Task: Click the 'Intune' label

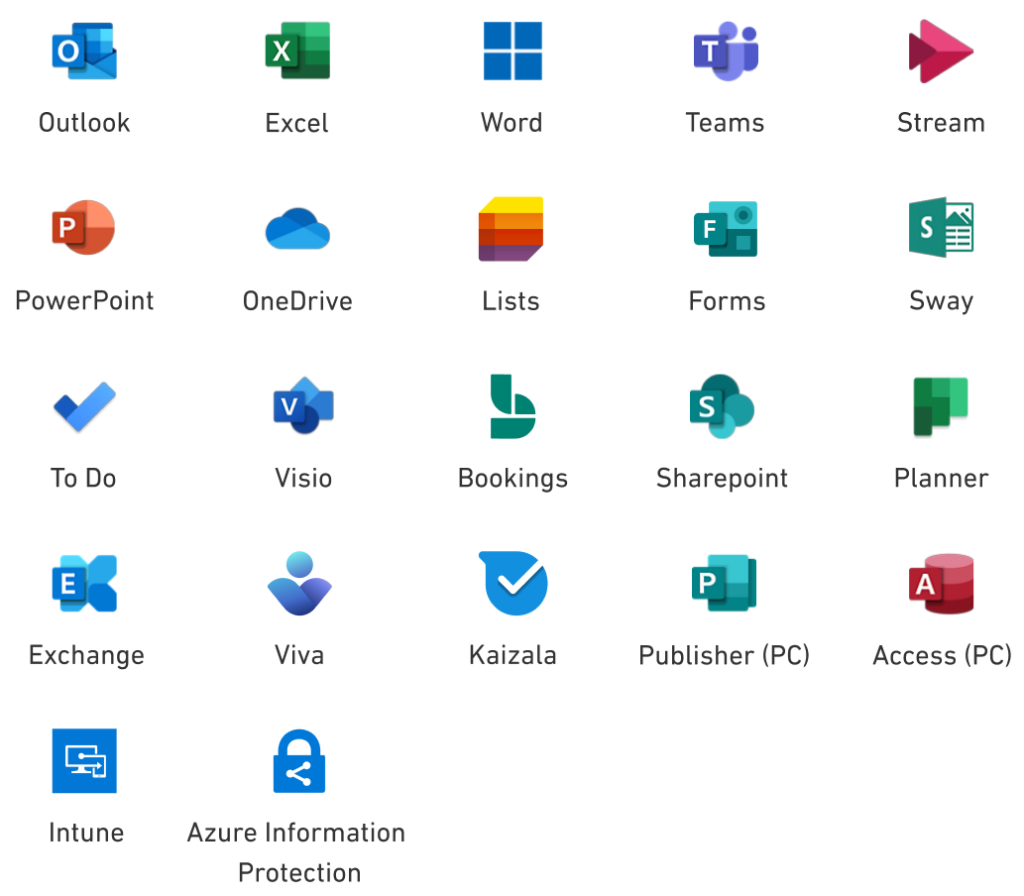Action: [86, 833]
